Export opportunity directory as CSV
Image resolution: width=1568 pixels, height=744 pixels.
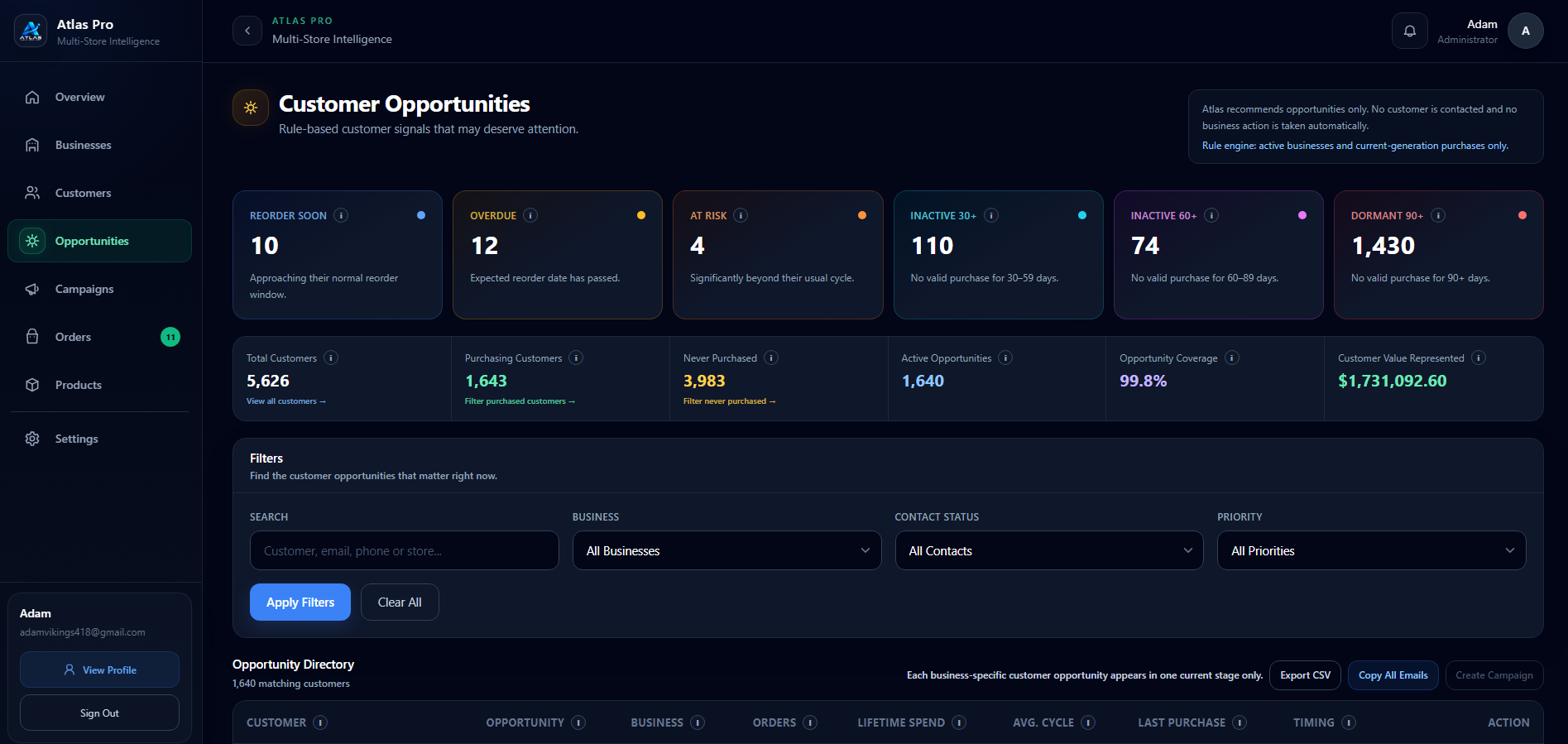coord(1305,675)
